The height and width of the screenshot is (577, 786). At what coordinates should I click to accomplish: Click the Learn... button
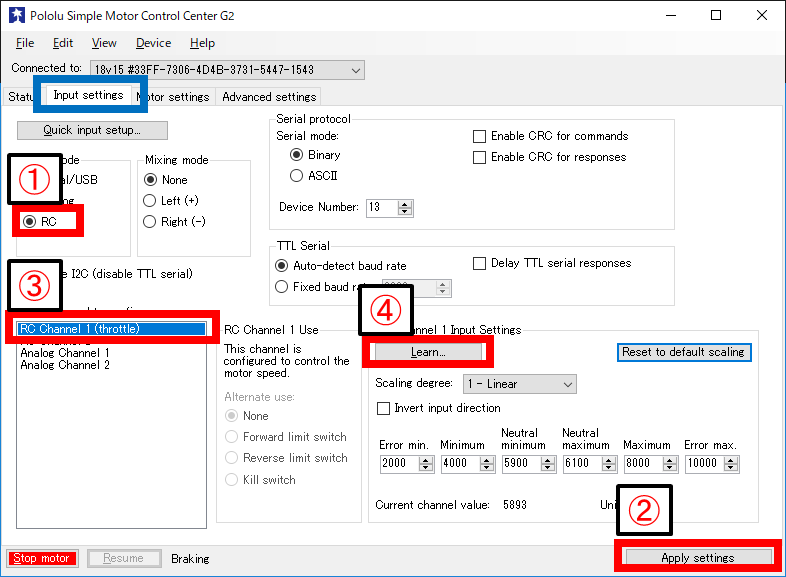(x=428, y=352)
